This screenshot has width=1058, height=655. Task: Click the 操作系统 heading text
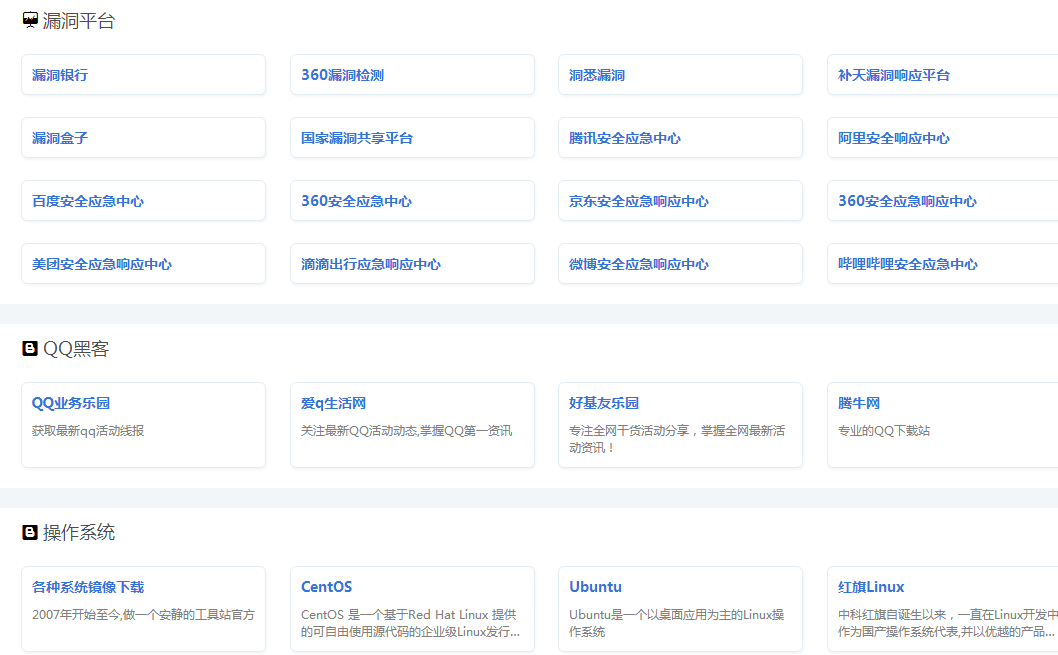click(x=79, y=533)
